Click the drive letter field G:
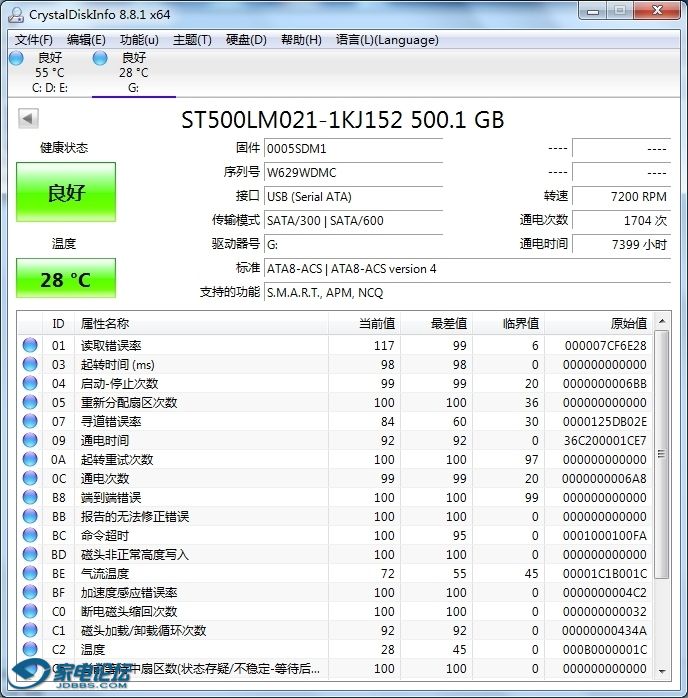The image size is (688, 698). tap(353, 244)
